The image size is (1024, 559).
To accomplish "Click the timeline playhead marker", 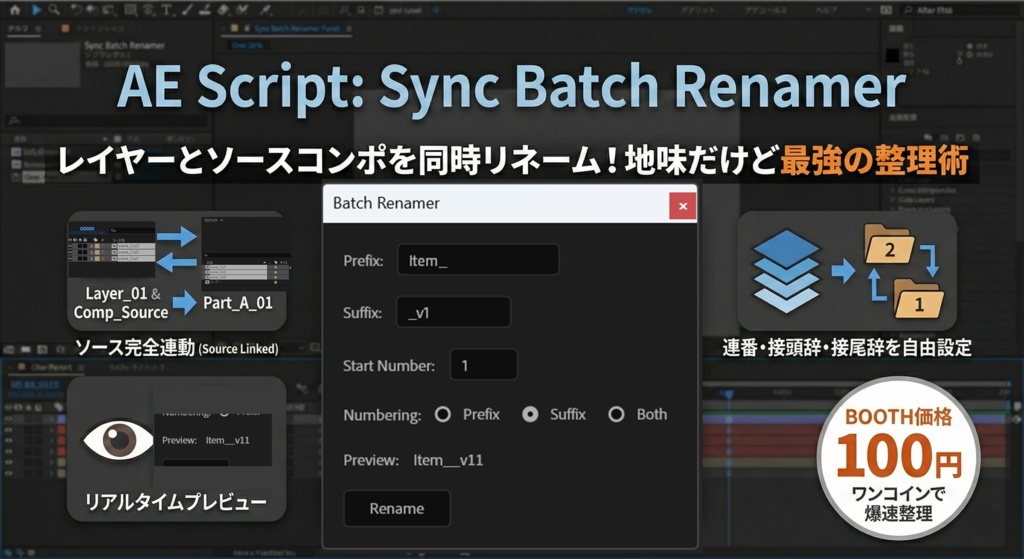I will [x=728, y=393].
